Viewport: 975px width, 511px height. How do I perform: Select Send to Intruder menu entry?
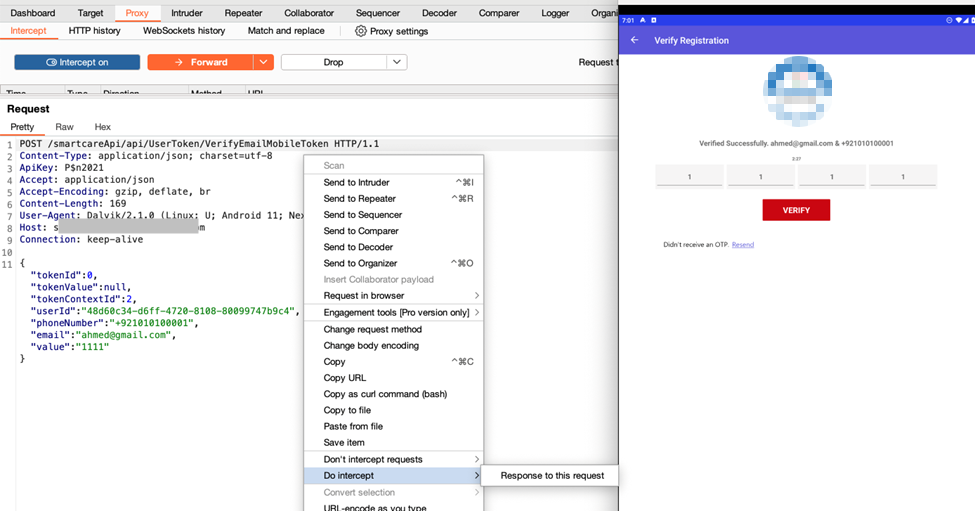(x=356, y=182)
